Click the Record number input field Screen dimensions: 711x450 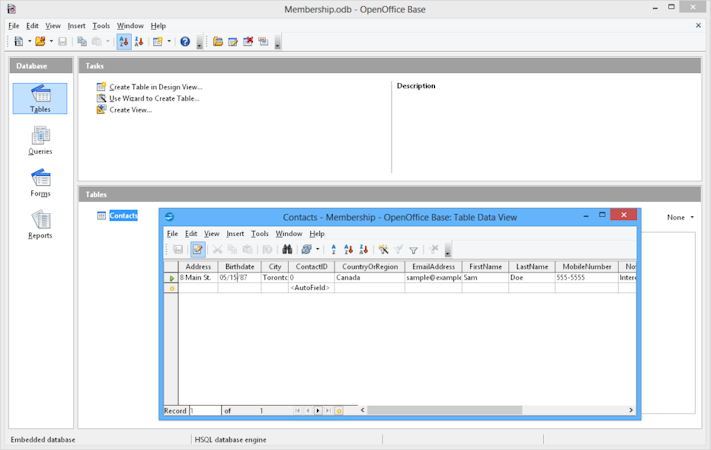click(x=205, y=411)
